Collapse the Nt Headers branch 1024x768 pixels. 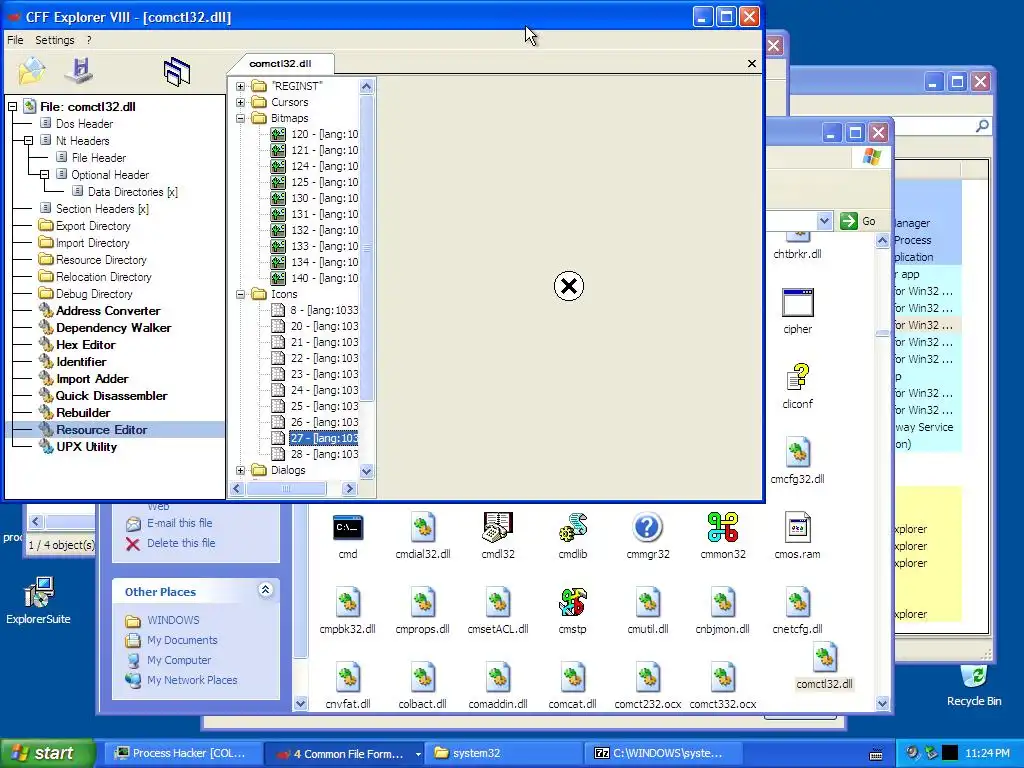tap(28, 140)
